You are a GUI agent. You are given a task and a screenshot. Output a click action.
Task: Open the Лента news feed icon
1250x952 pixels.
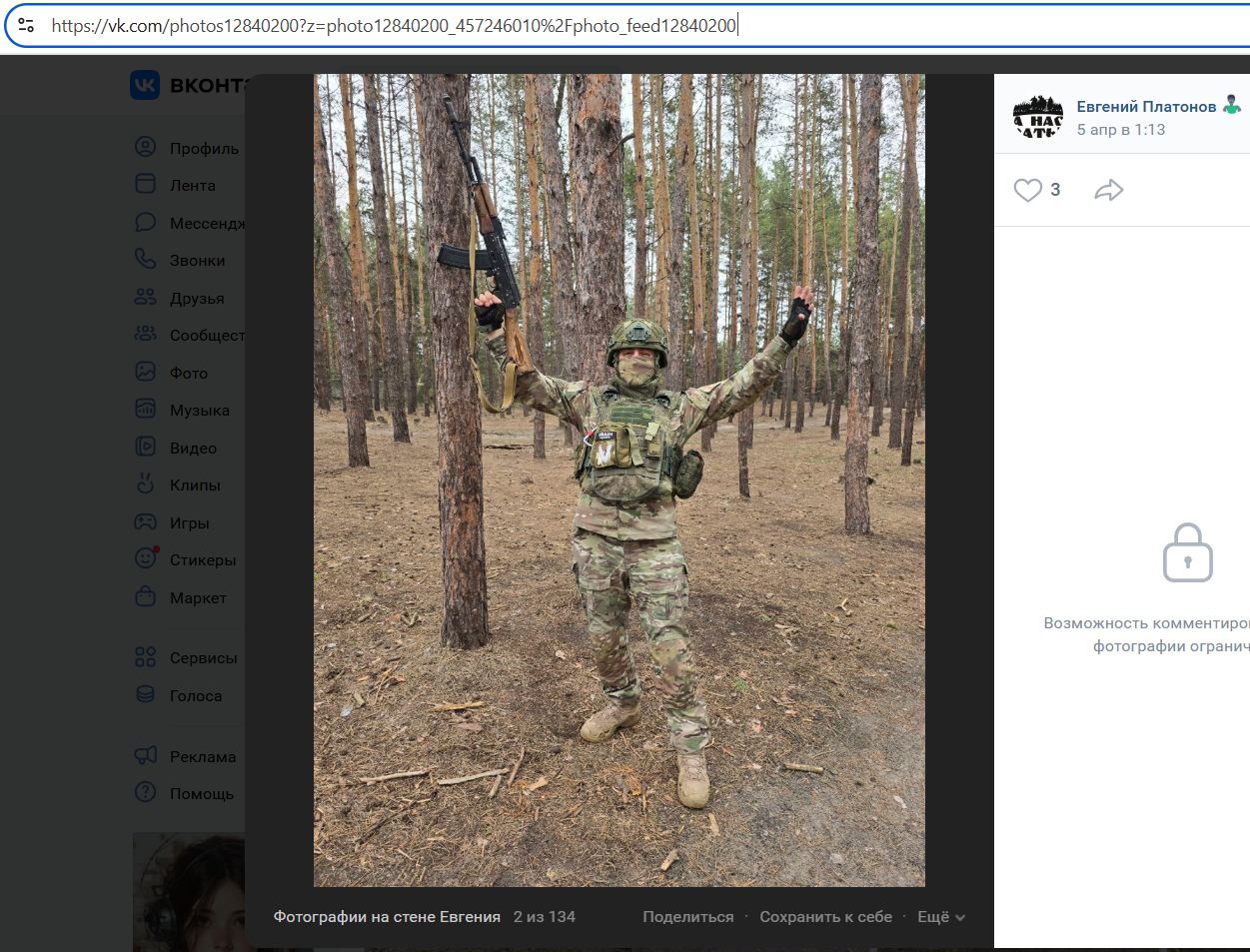click(x=146, y=185)
